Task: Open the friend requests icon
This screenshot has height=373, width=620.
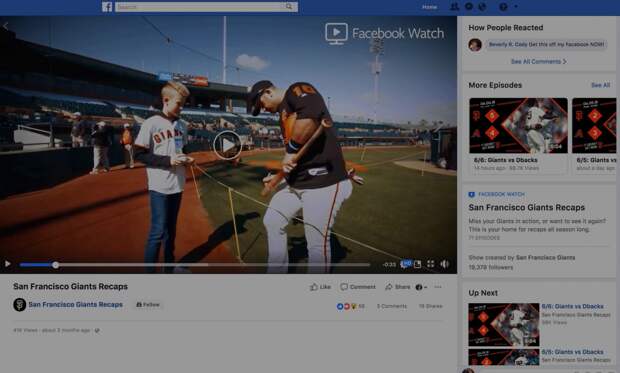Action: [455, 7]
